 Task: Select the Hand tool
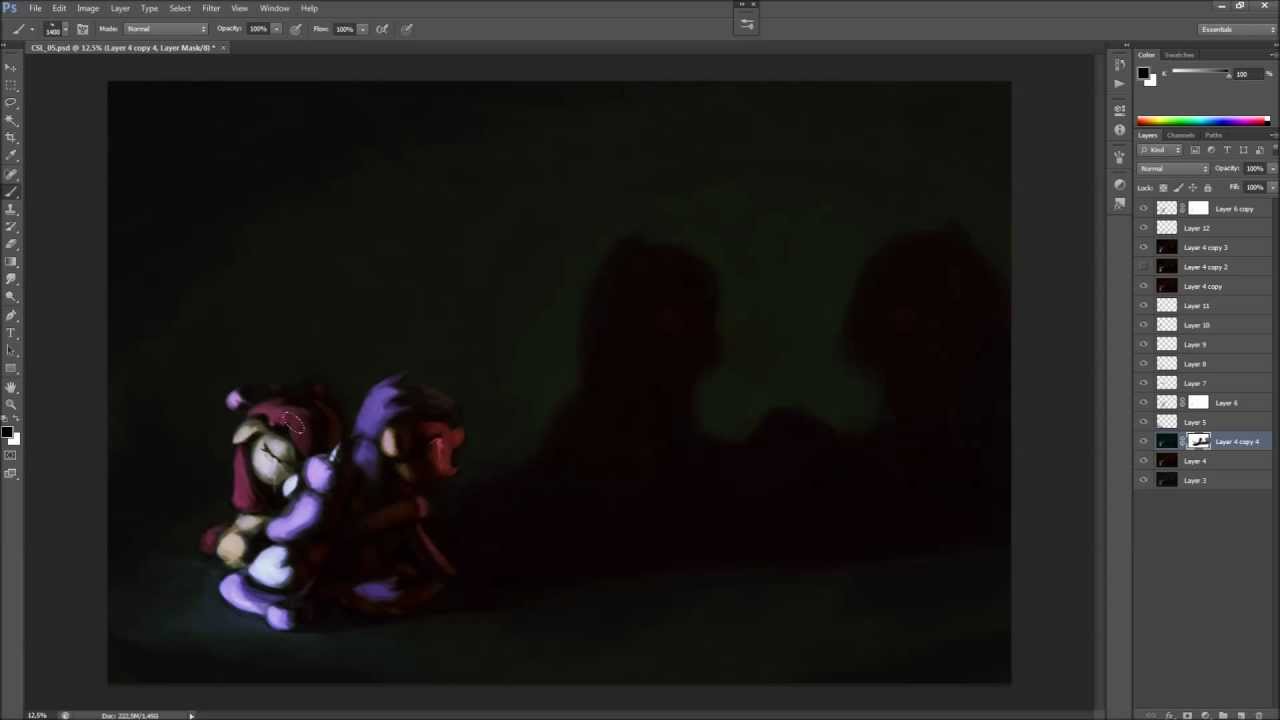(11, 386)
